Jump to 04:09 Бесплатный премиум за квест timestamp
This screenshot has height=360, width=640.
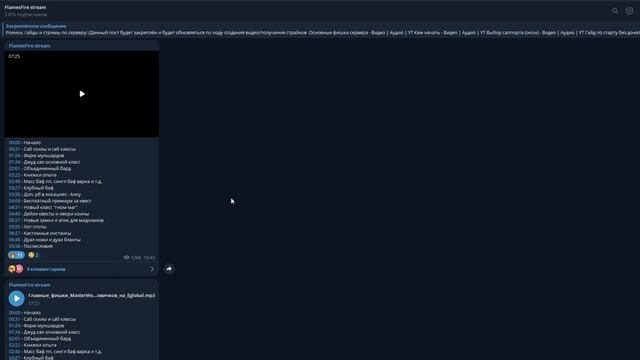coord(14,201)
